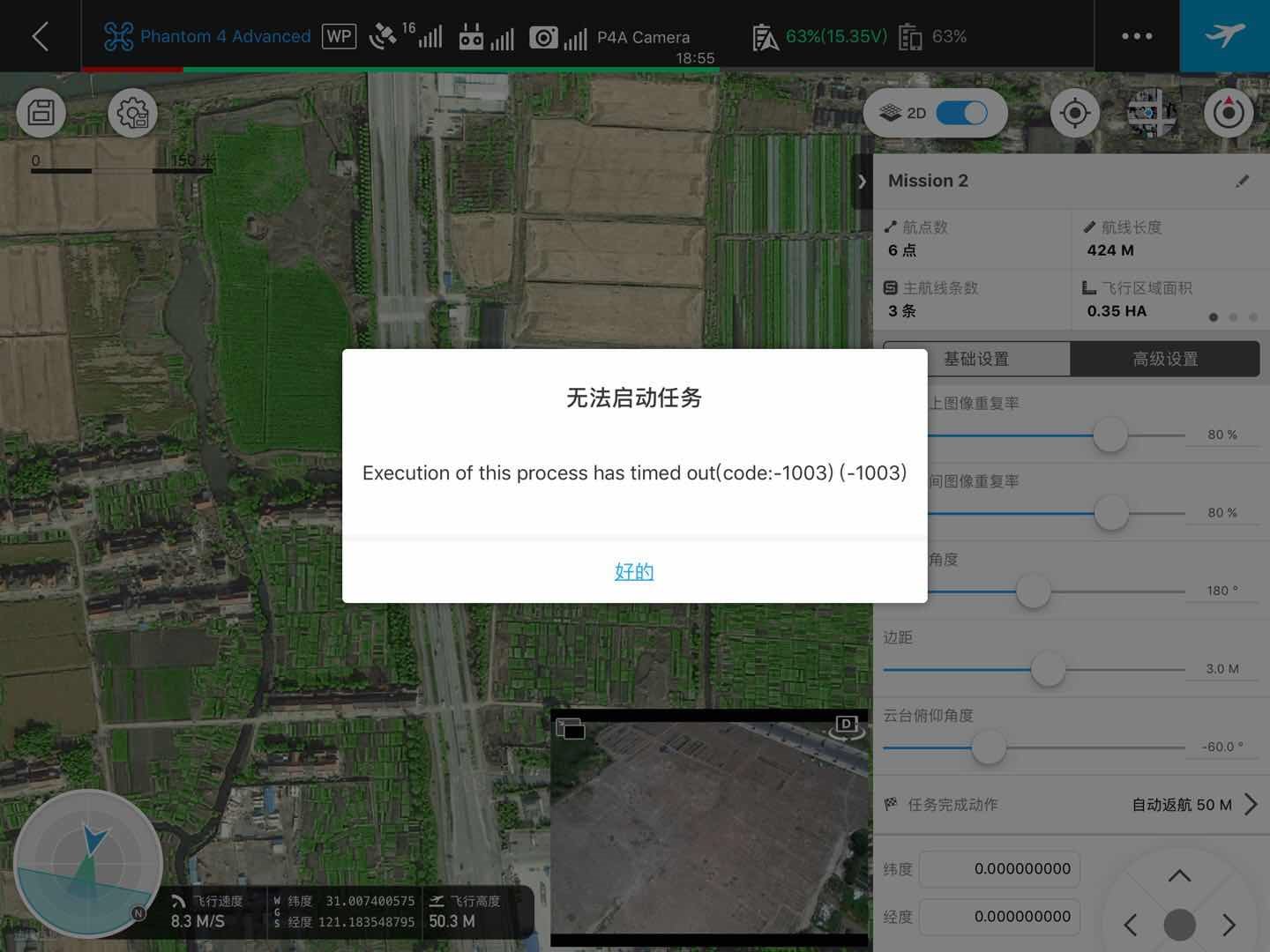Screen dimensions: 1270x952
Task: Swap camera and map view icon
Action: coord(571,728)
